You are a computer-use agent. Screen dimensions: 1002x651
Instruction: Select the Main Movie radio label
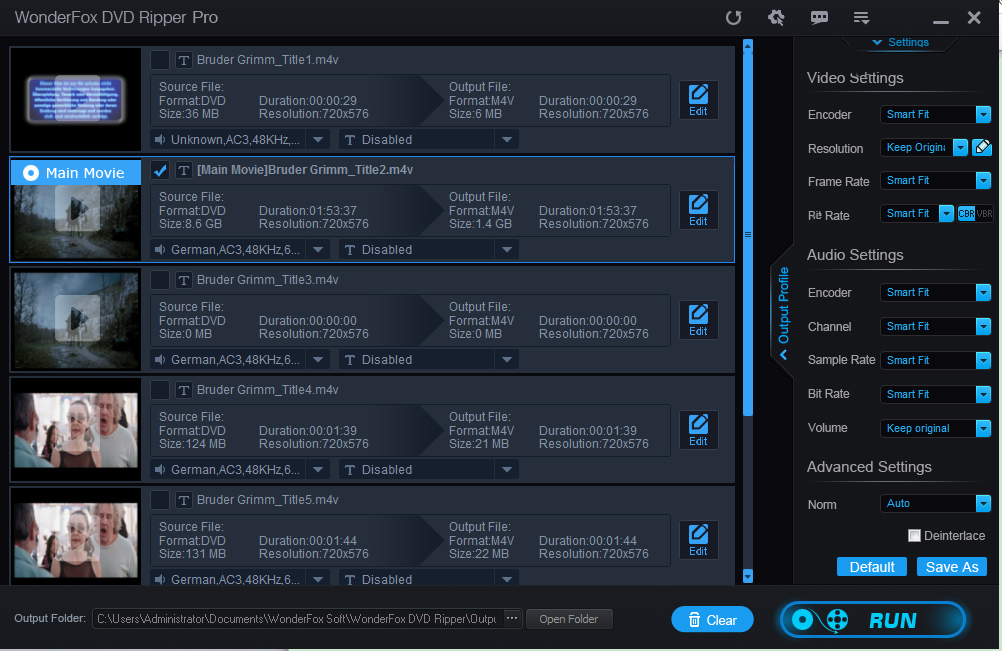[x=75, y=172]
